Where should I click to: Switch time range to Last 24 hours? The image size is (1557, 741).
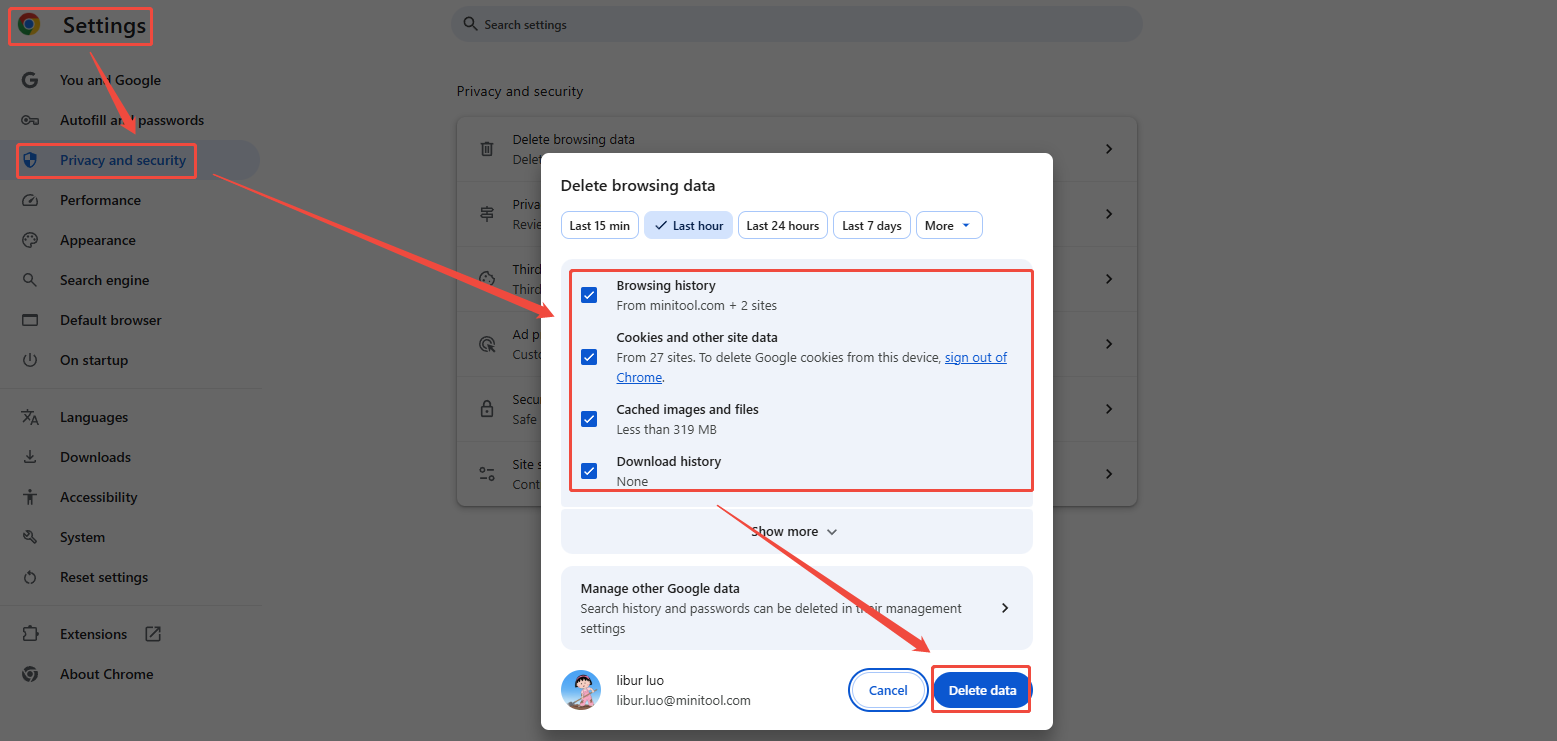click(x=782, y=225)
